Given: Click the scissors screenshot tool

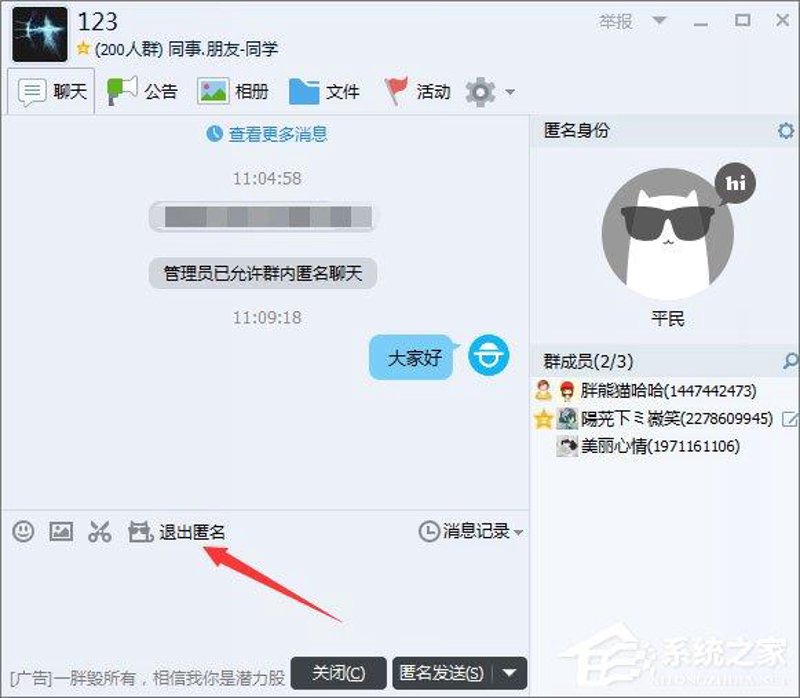Looking at the screenshot, I should pos(99,531).
